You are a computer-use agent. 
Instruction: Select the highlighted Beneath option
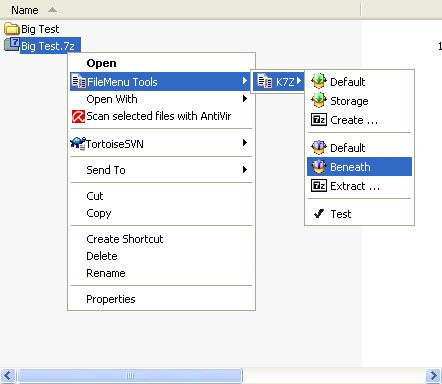pos(359,167)
